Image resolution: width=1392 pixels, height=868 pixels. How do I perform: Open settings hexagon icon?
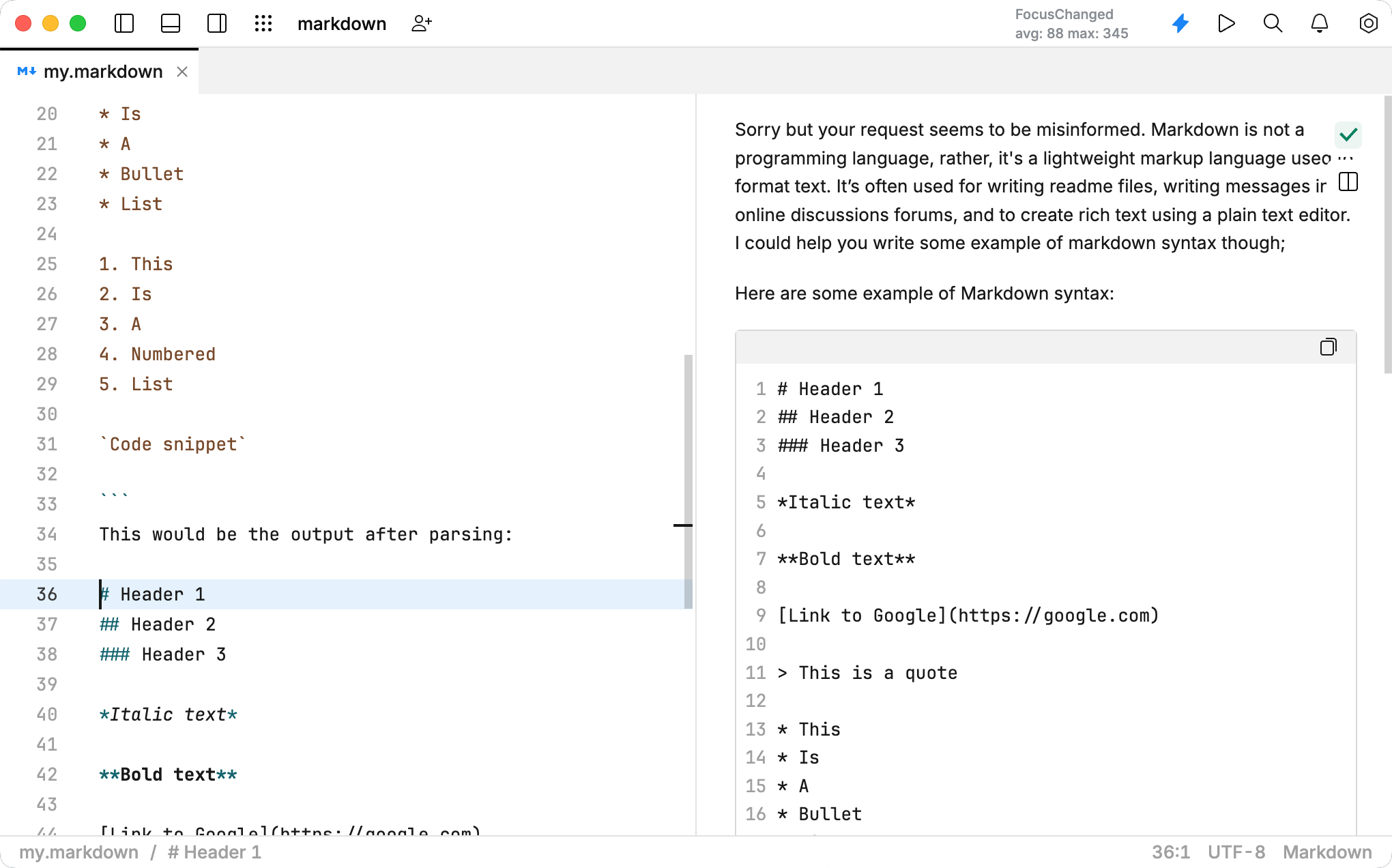[x=1368, y=24]
